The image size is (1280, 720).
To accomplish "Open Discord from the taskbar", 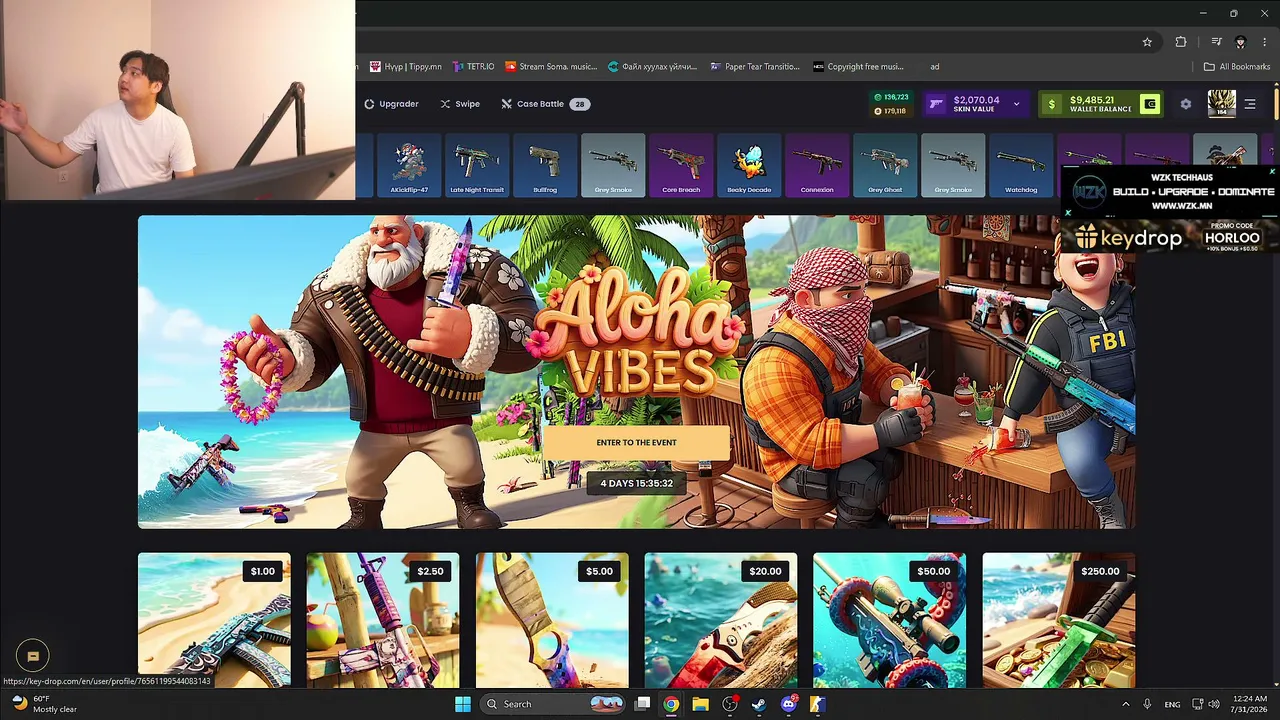I will point(788,704).
